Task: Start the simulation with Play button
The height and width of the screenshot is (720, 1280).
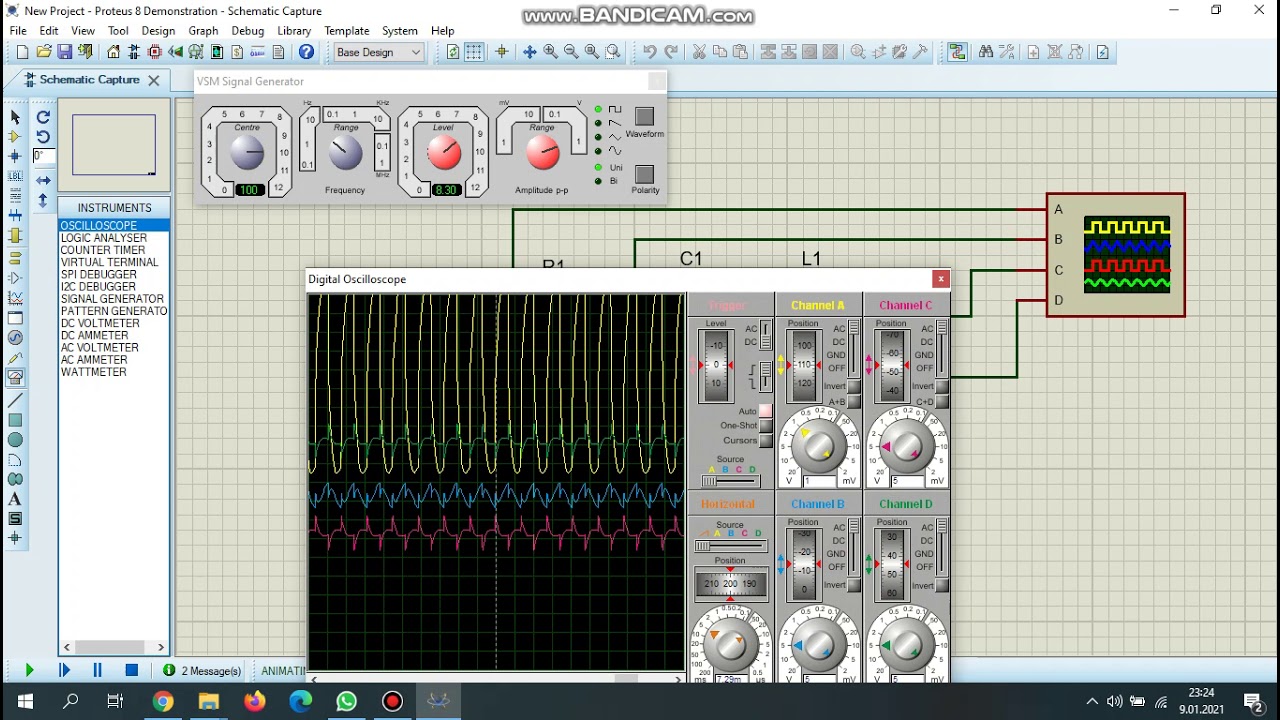Action: 29,671
